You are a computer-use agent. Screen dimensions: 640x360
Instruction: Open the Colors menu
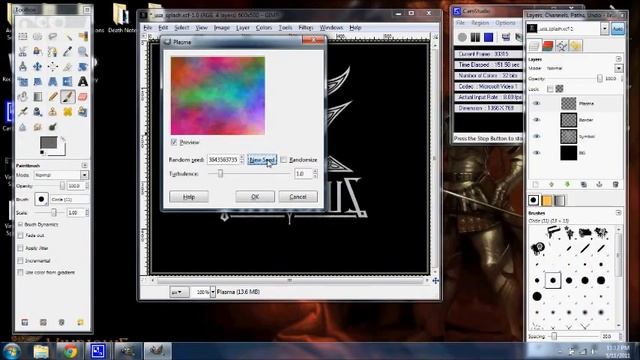coord(264,27)
